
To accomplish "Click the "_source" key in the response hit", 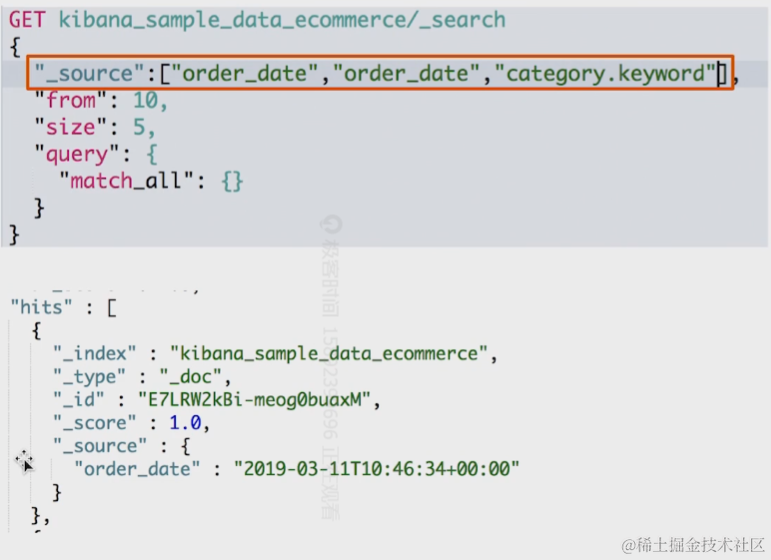I will (100, 446).
